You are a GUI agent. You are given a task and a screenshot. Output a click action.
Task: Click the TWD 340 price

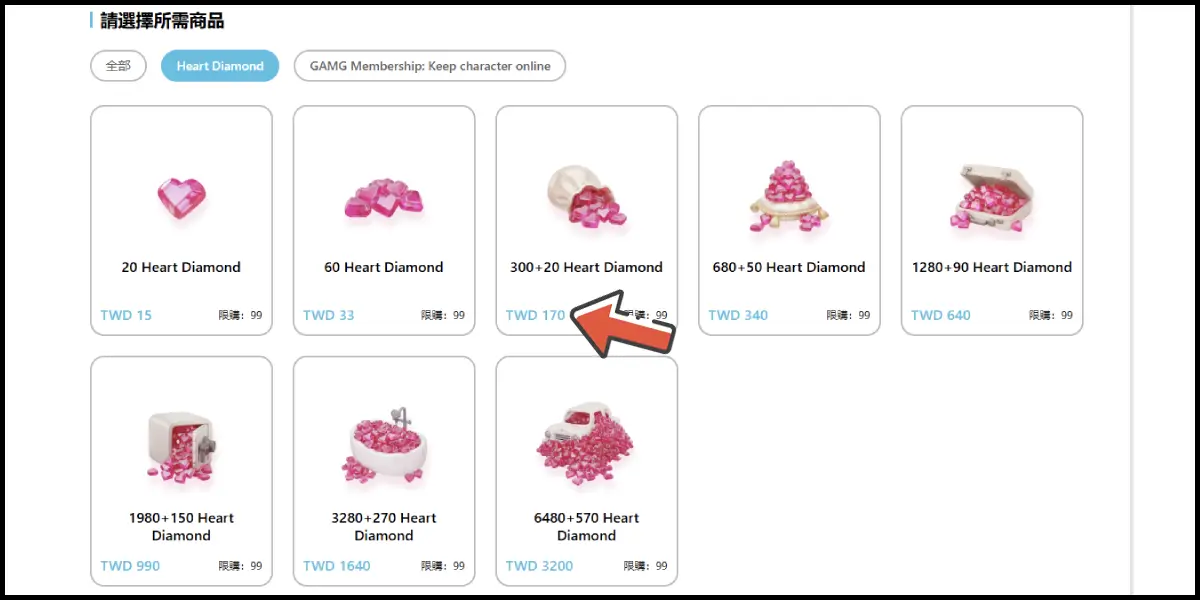(x=738, y=315)
